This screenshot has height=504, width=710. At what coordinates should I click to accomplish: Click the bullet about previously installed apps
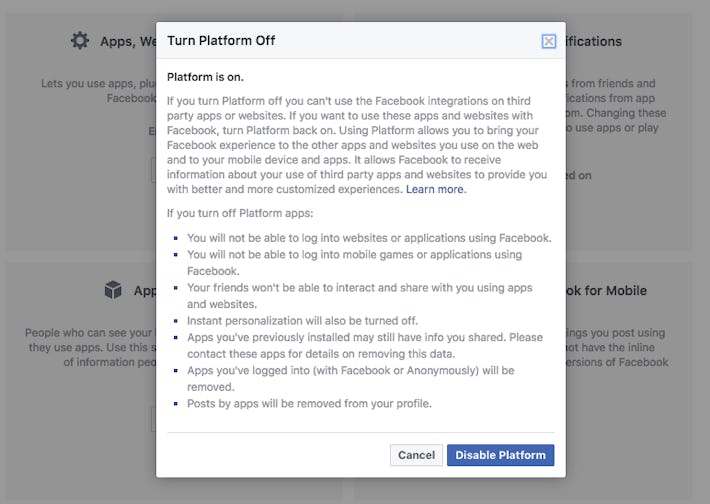click(x=364, y=337)
